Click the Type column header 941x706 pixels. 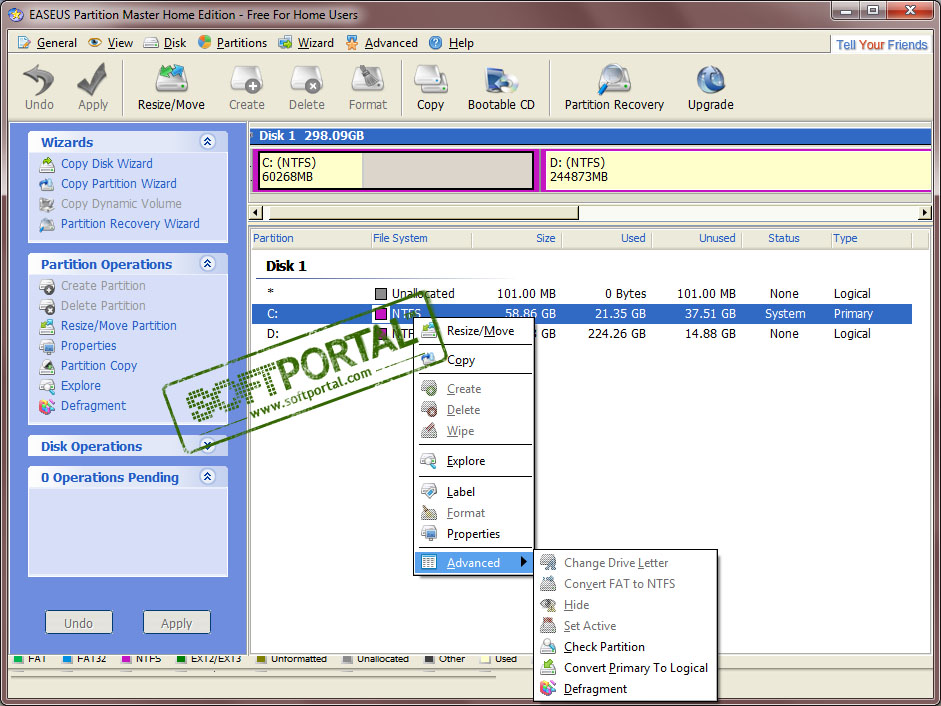point(870,238)
